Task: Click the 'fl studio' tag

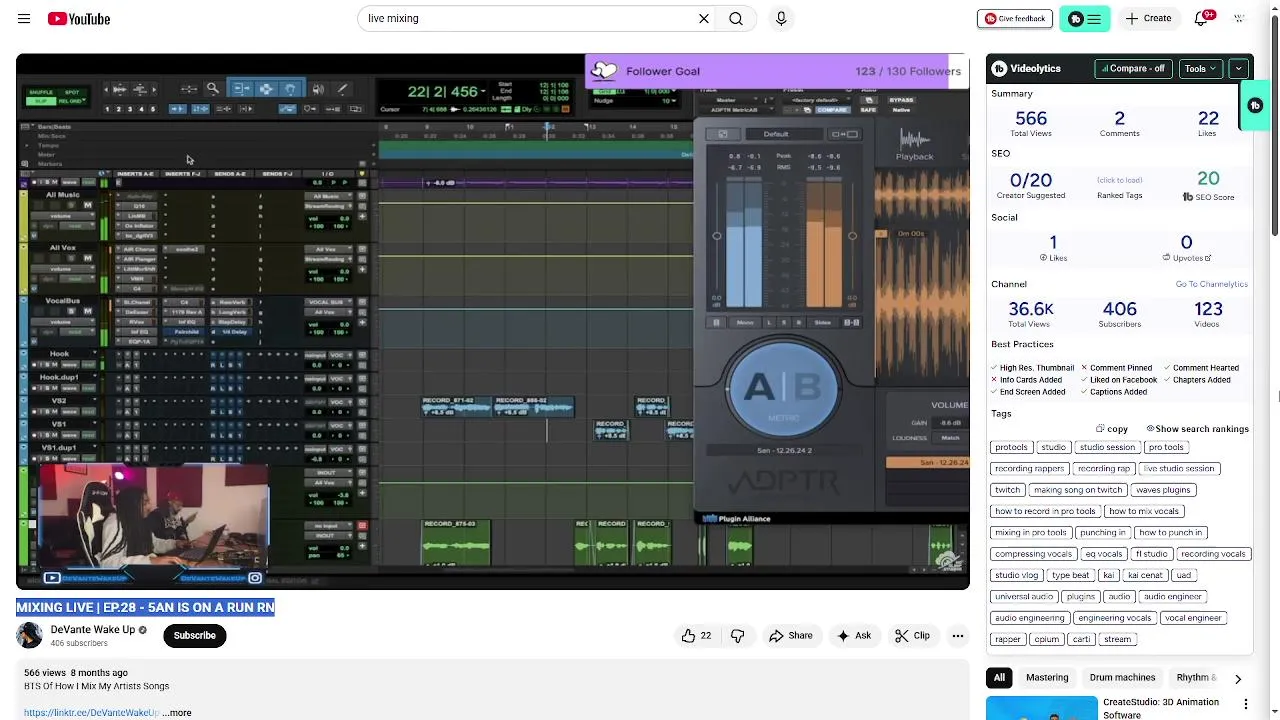Action: tap(1151, 554)
